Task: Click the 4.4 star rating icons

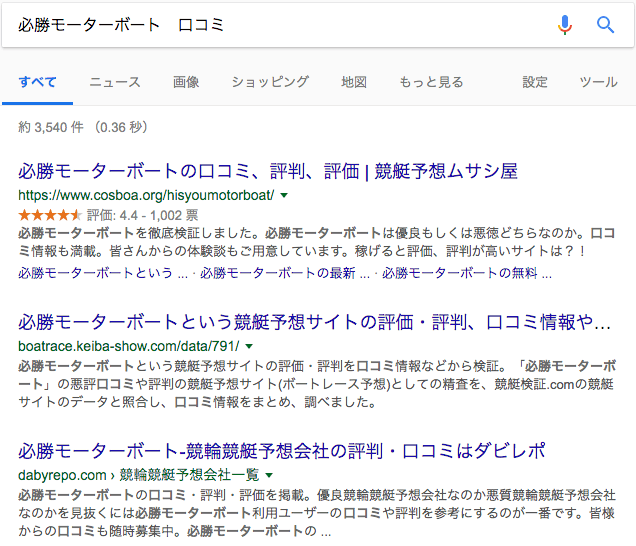Action: pyautogui.click(x=50, y=215)
